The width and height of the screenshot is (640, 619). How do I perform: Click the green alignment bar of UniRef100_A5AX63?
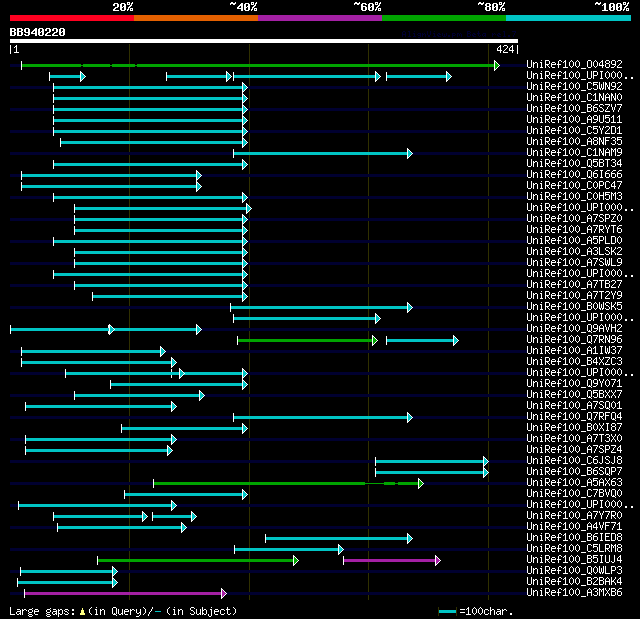click(x=289, y=484)
